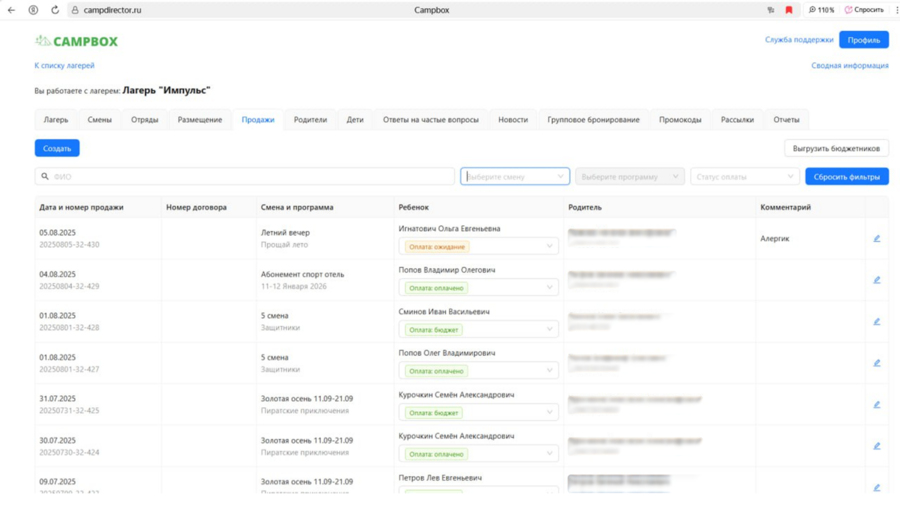
Task: Open the "Статус оплаты" filter dropdown
Action: (744, 177)
